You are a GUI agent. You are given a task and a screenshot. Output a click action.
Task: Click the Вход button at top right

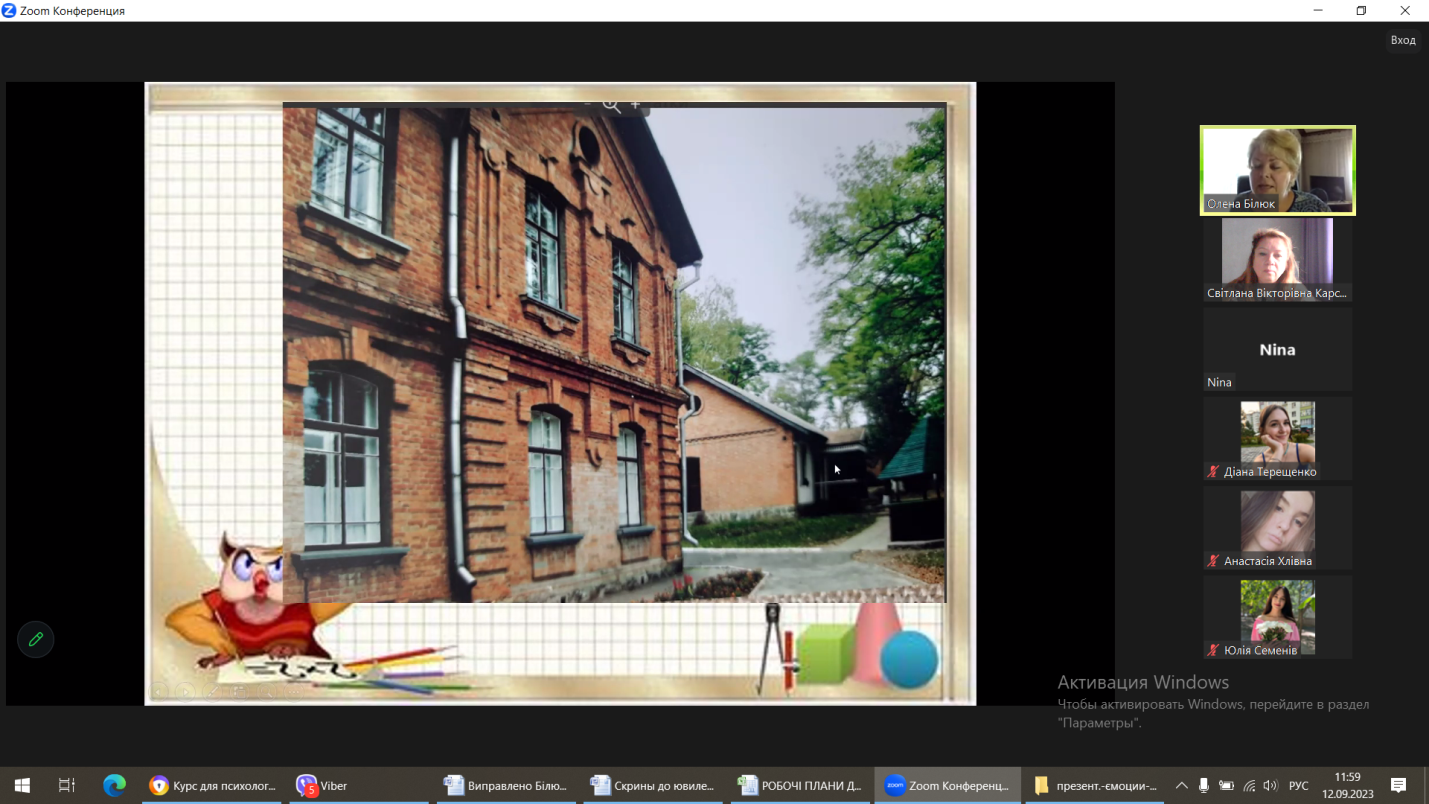(1403, 40)
